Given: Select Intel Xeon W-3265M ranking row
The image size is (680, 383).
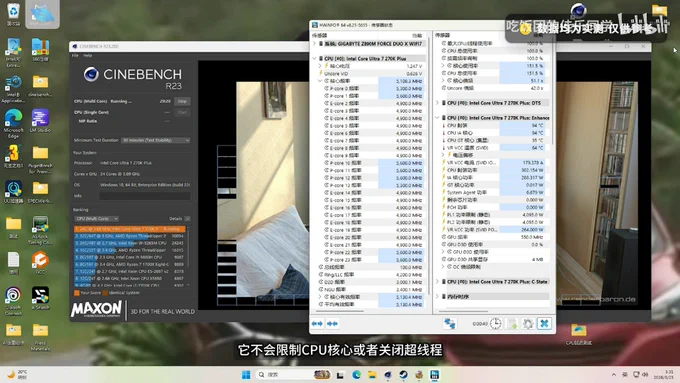Looking at the screenshot, I should (129, 243).
